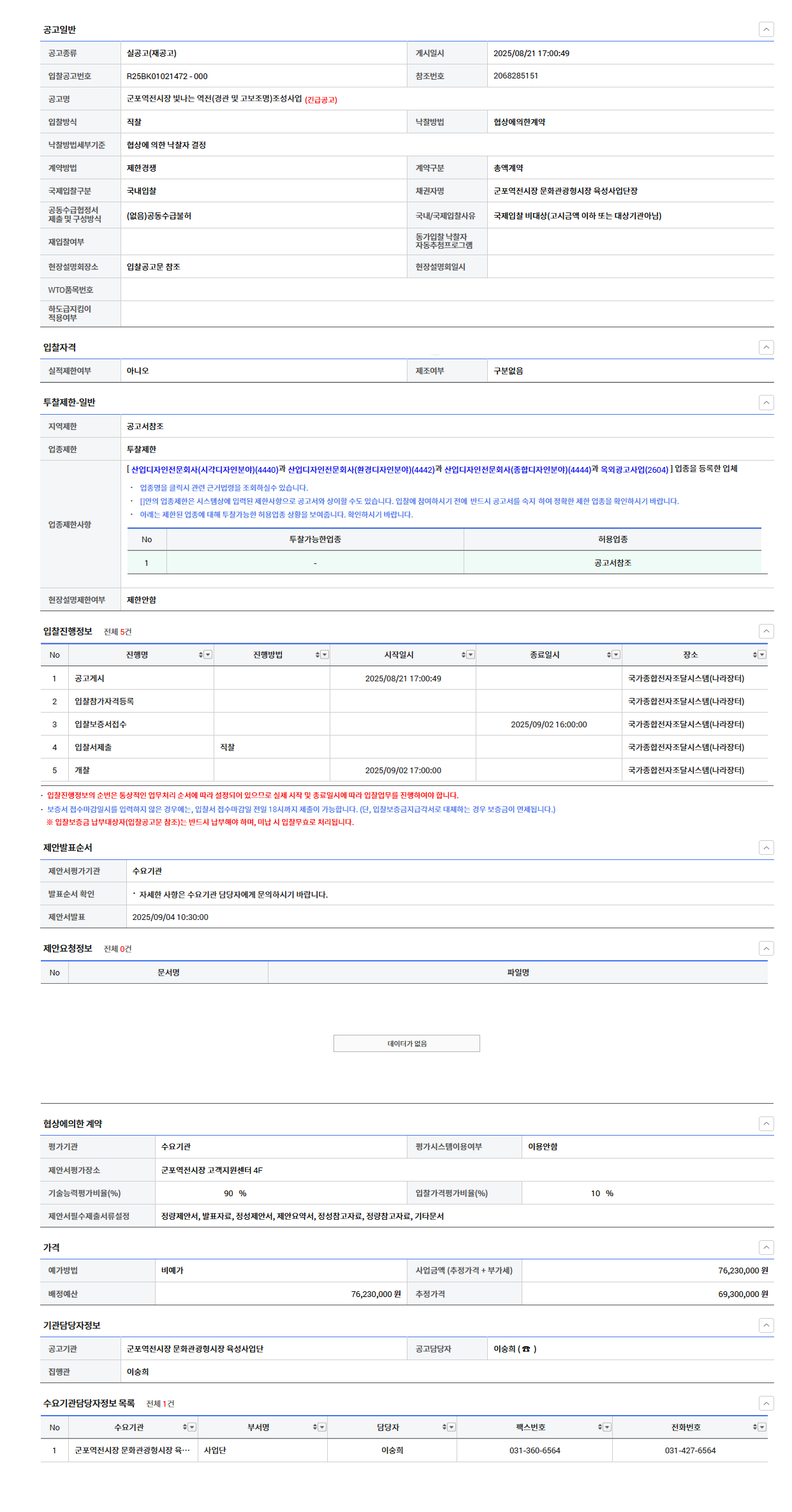Open the filter dropdown for 진행방법 column
The height and width of the screenshot is (1512, 792).
[x=325, y=655]
